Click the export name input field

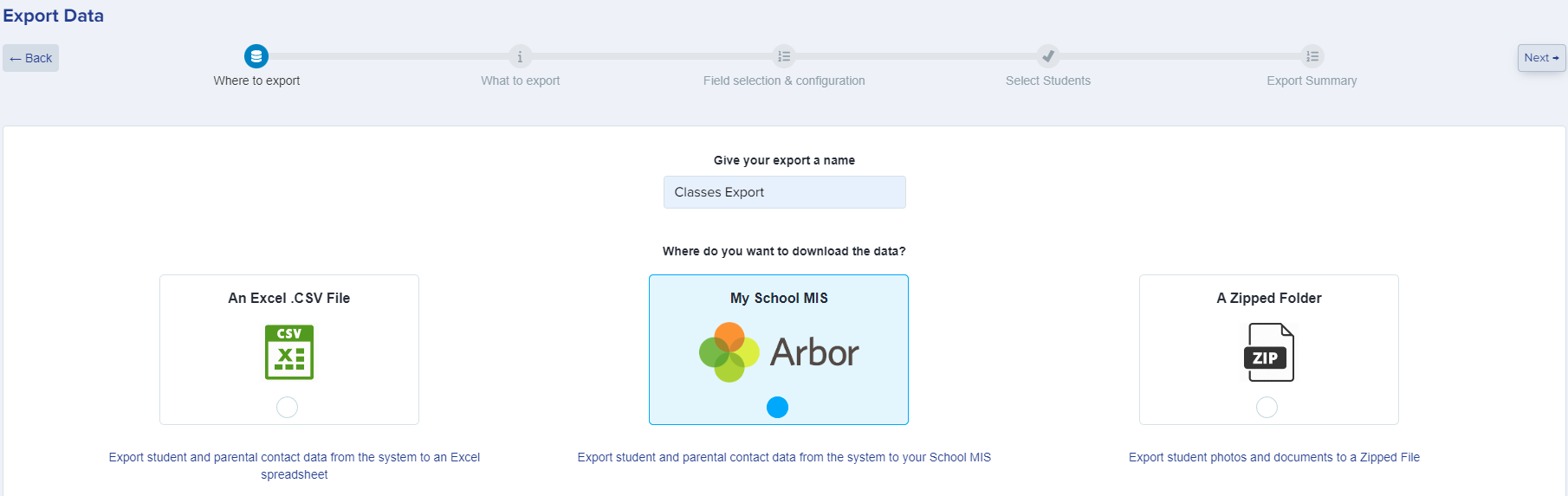785,192
